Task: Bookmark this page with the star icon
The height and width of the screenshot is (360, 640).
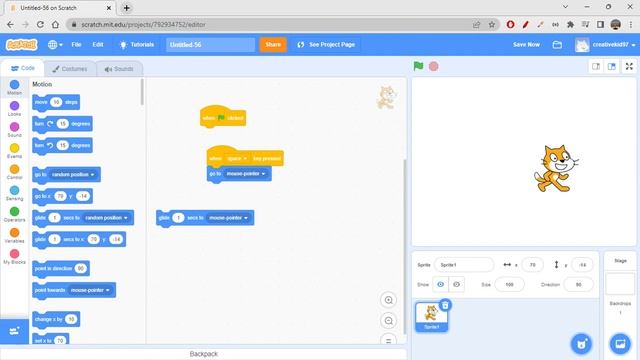Action: (x=492, y=24)
